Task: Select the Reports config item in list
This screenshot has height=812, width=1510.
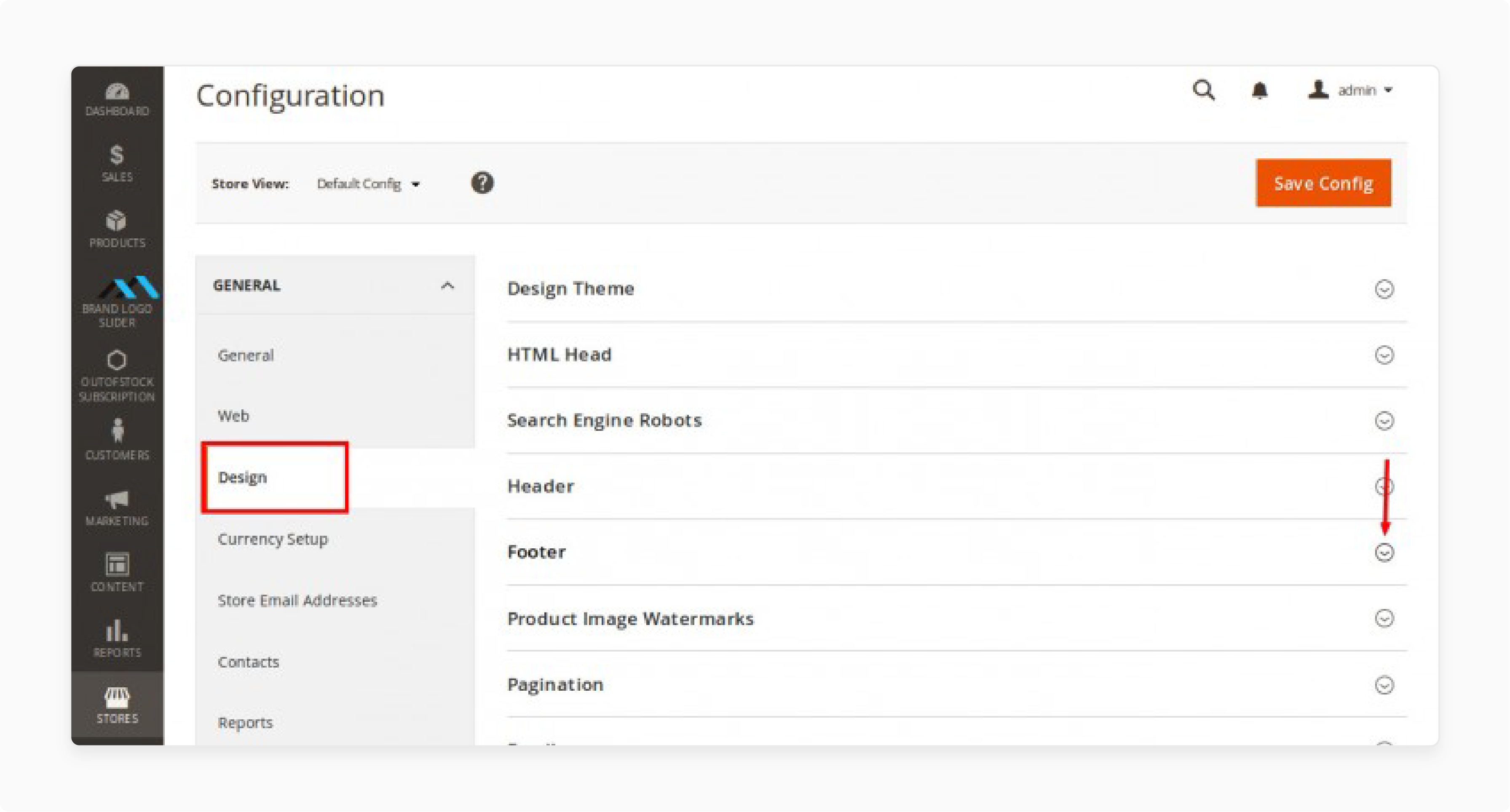Action: 245,723
